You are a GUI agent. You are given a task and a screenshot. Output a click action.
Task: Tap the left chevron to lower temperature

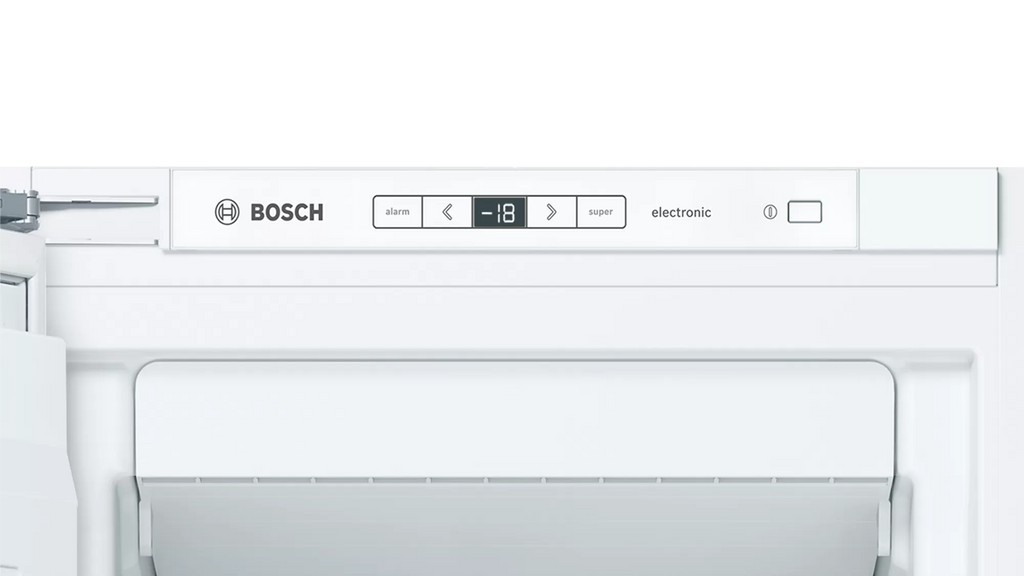447,212
